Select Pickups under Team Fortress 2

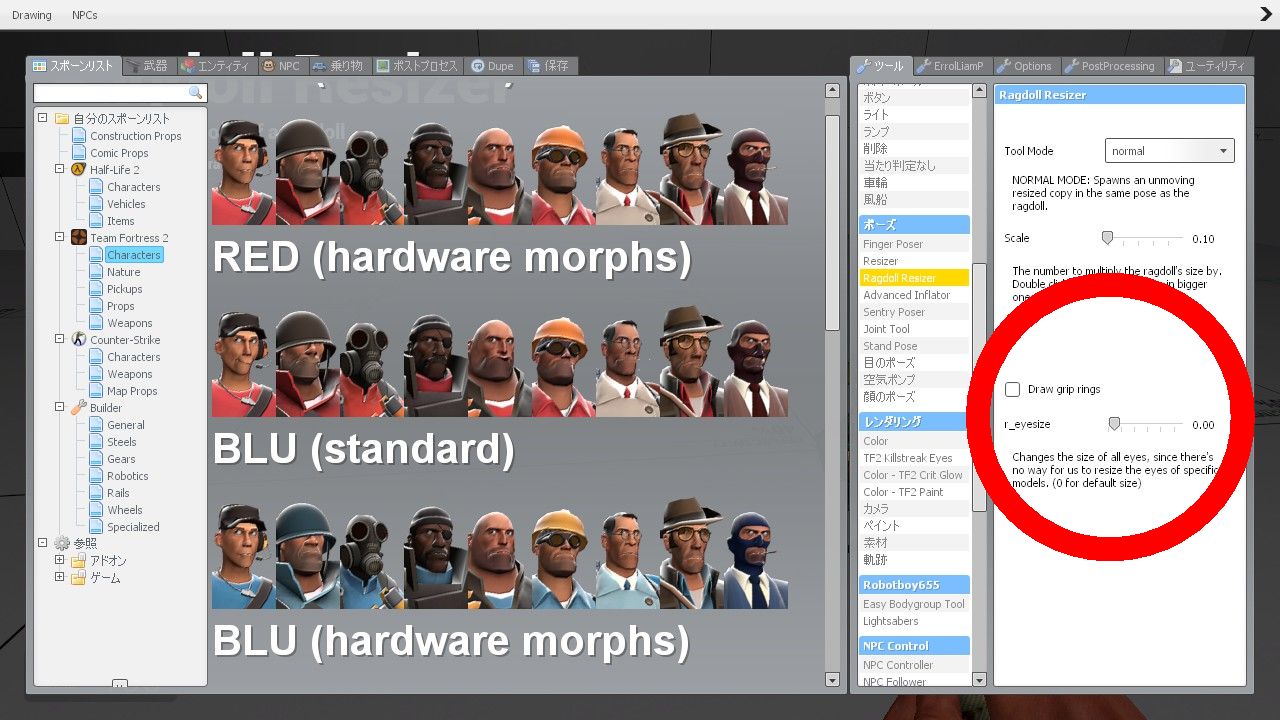point(125,289)
